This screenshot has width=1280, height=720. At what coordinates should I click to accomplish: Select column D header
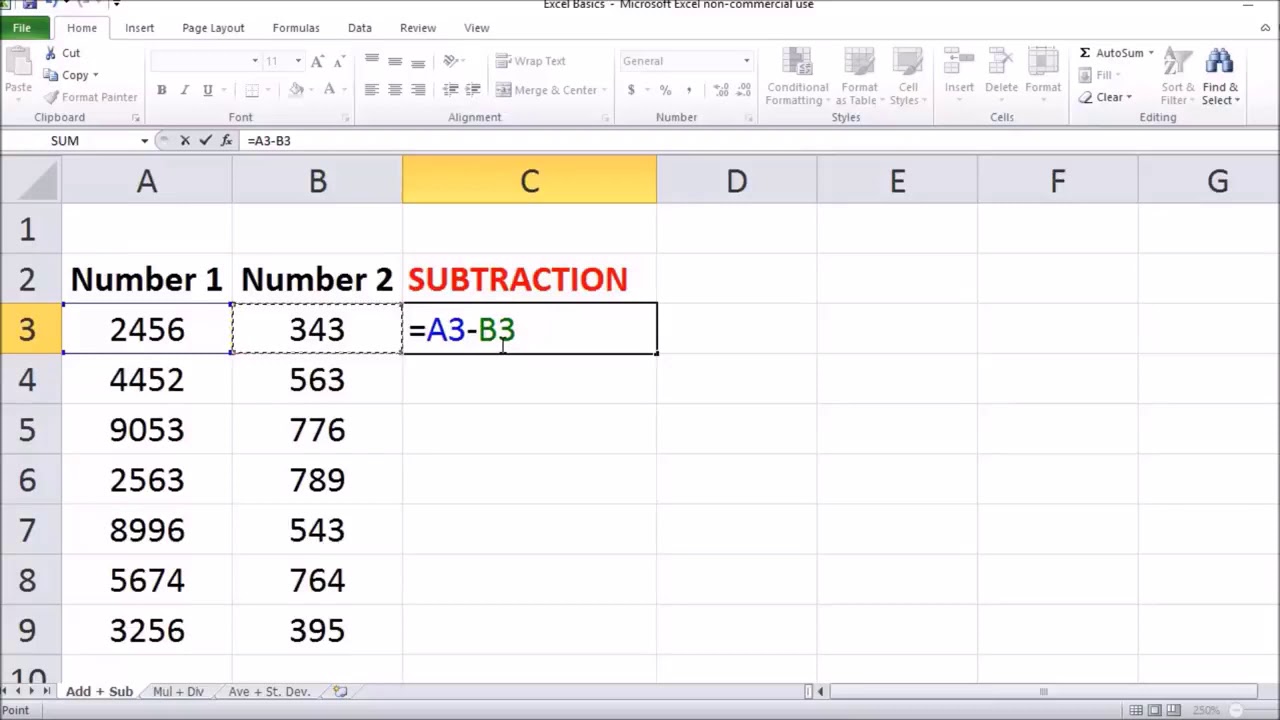(737, 180)
